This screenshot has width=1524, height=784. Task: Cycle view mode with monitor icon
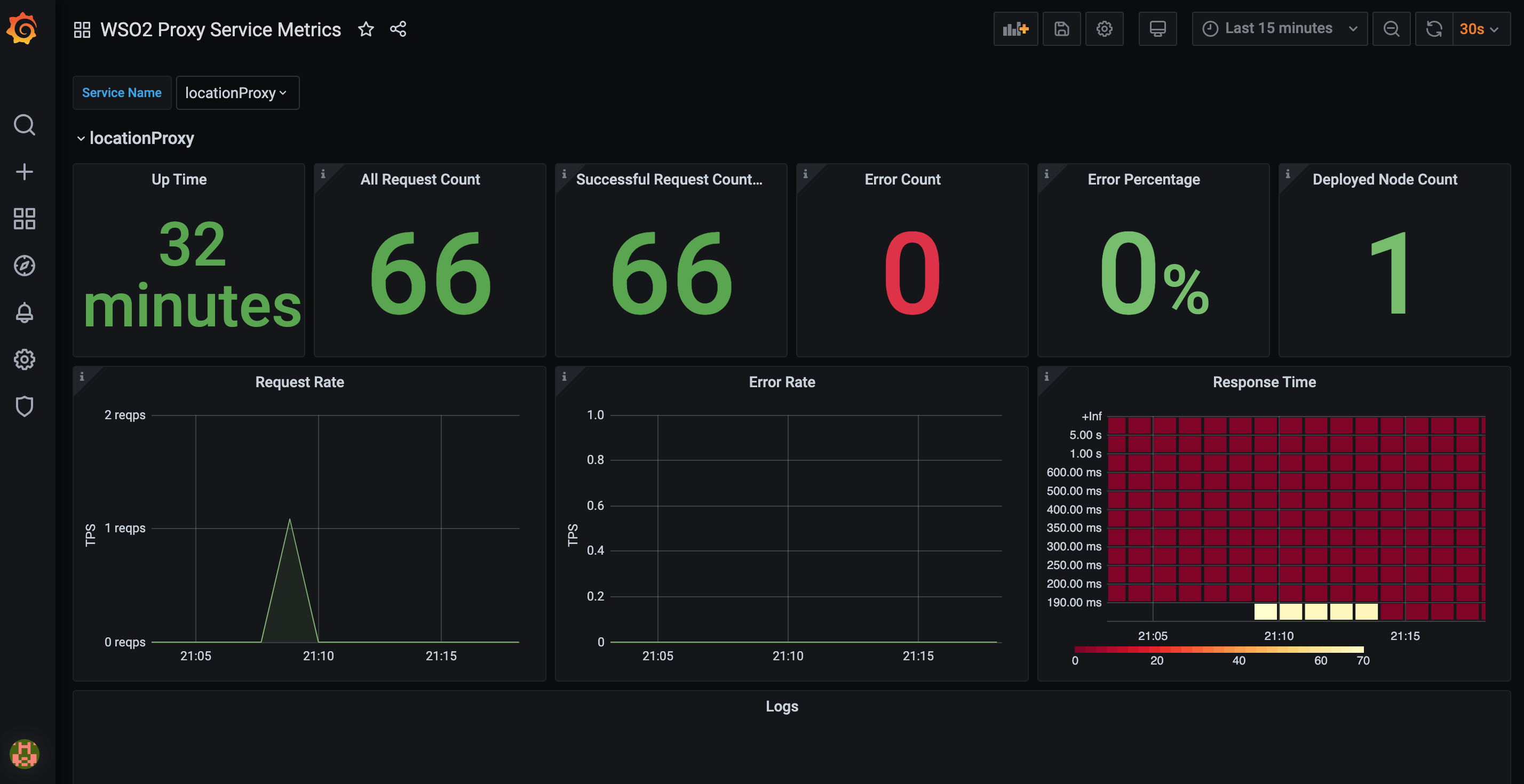1157,28
